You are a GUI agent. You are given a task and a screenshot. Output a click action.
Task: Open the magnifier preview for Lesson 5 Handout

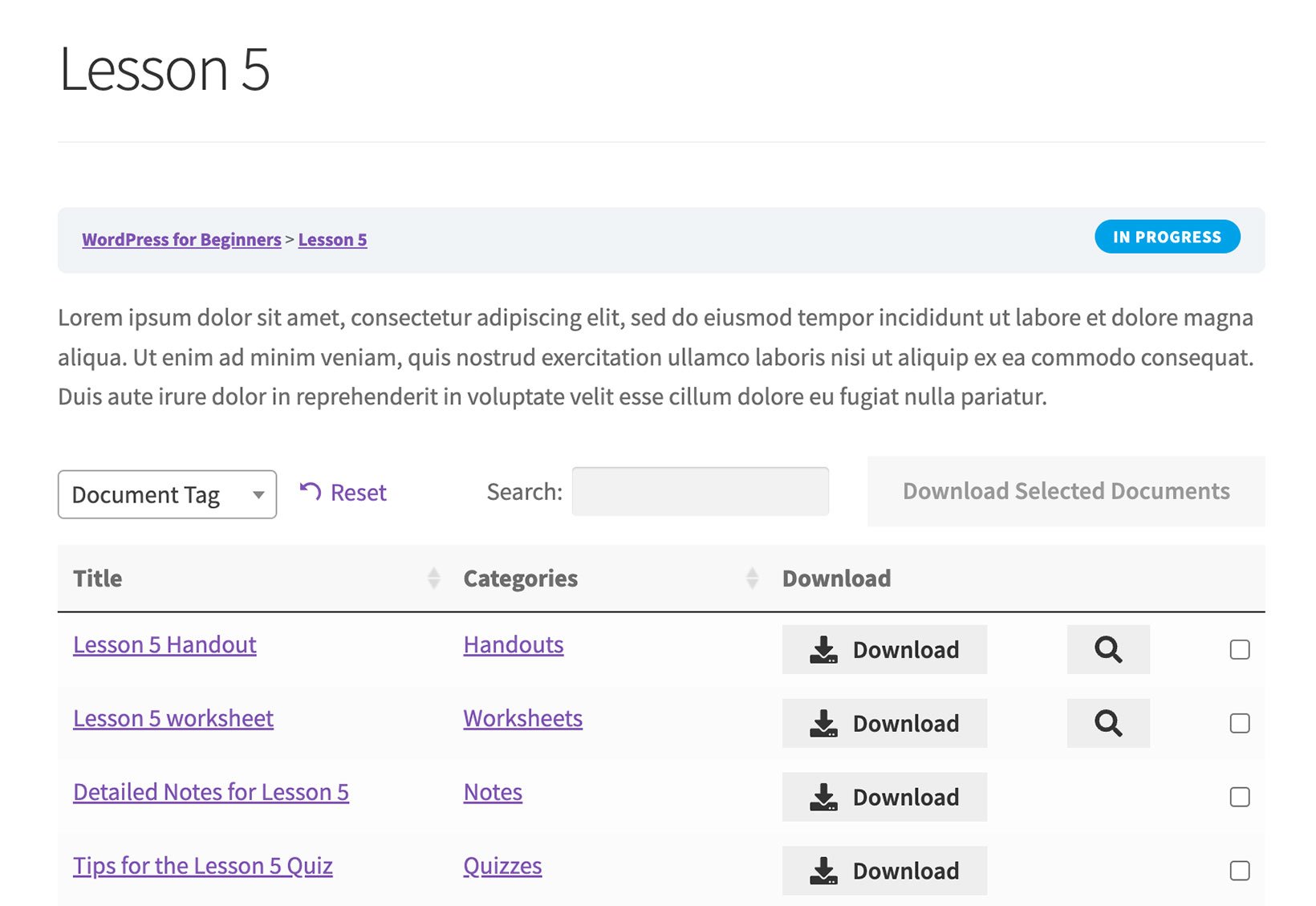tap(1108, 649)
